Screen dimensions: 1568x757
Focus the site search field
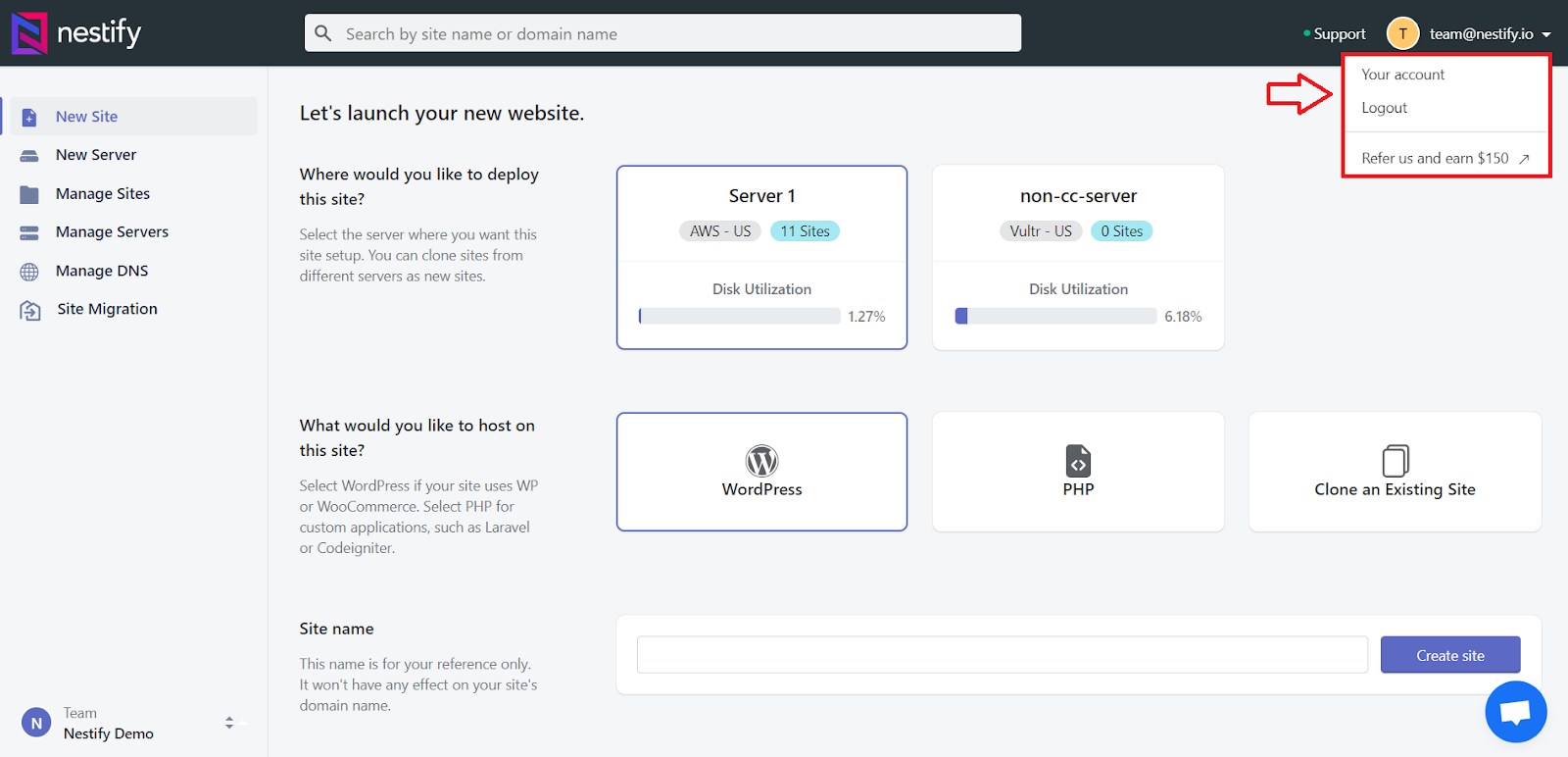tap(662, 33)
